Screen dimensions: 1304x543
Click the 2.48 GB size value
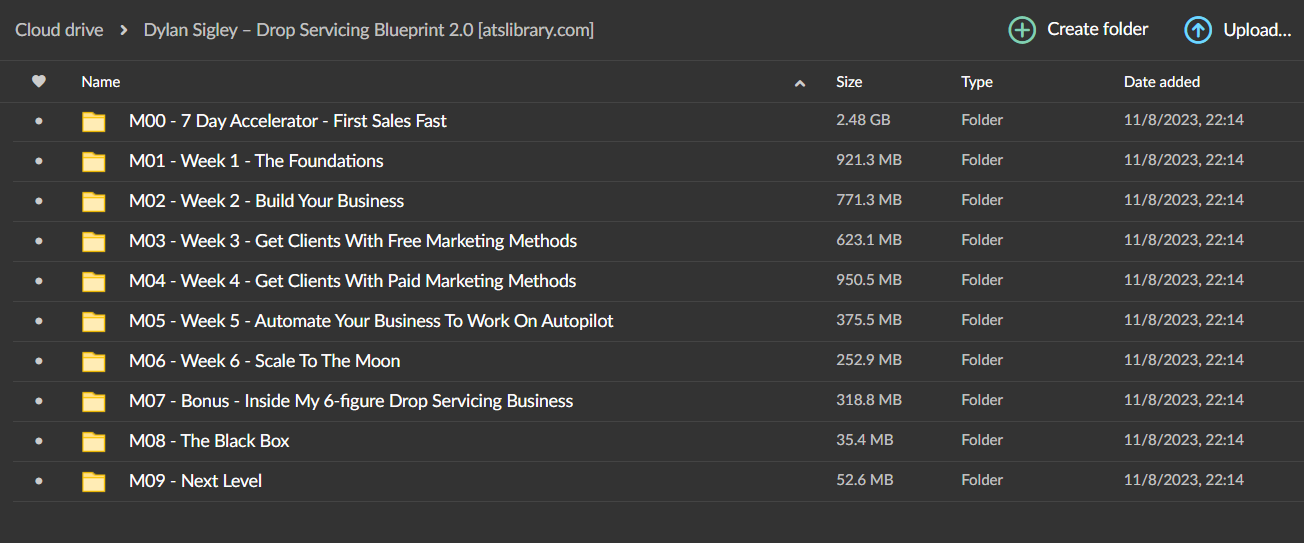(x=863, y=120)
